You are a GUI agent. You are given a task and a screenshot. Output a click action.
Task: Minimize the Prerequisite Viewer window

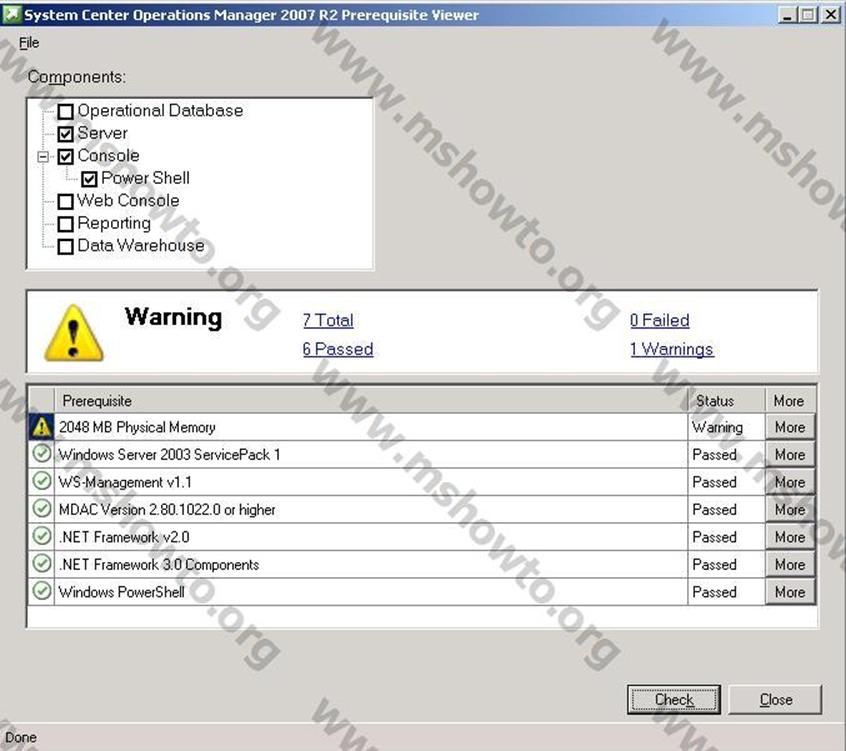(787, 15)
